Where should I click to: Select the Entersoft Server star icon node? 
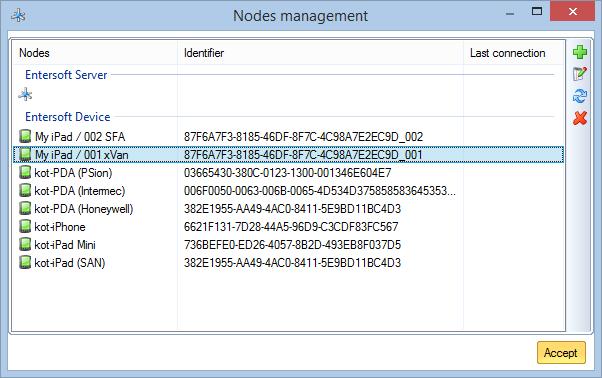(25, 94)
